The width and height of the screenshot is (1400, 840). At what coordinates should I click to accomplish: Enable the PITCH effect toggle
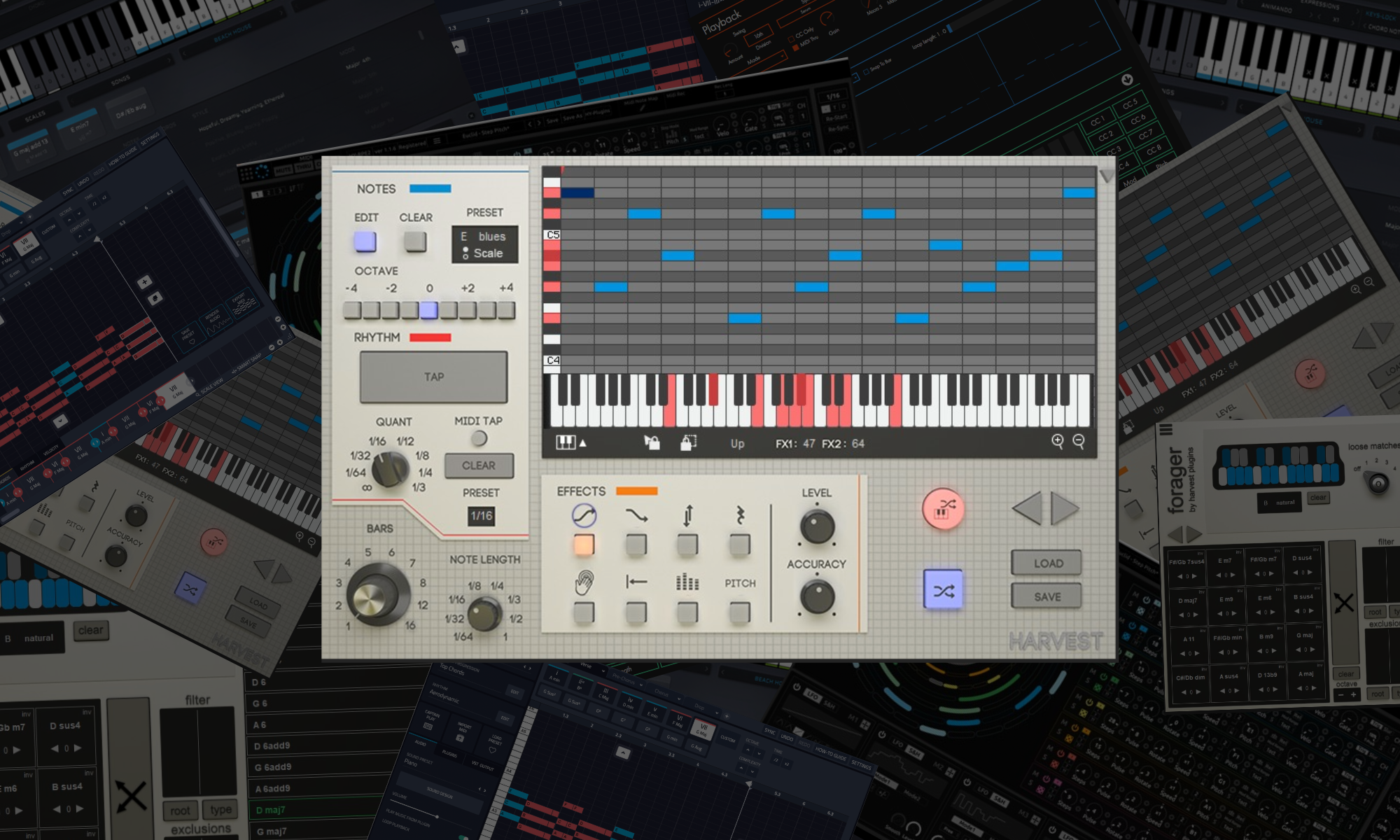coord(739,613)
